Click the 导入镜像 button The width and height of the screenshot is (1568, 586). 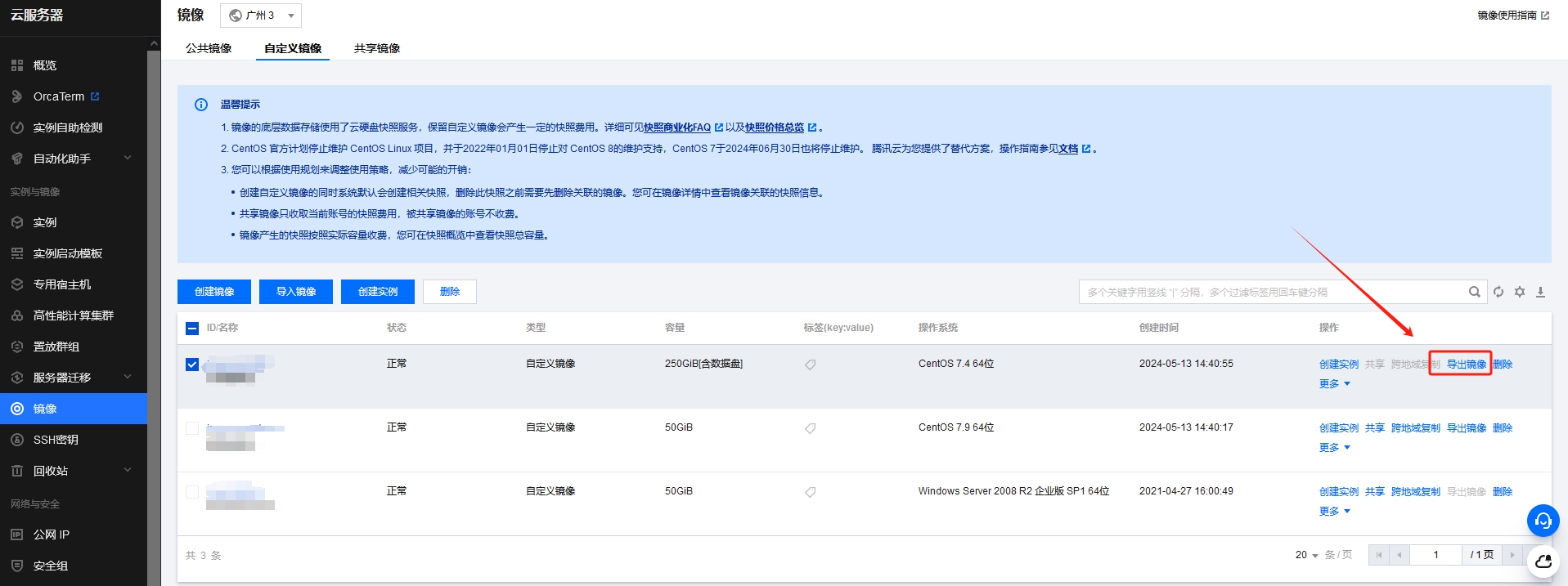(296, 292)
